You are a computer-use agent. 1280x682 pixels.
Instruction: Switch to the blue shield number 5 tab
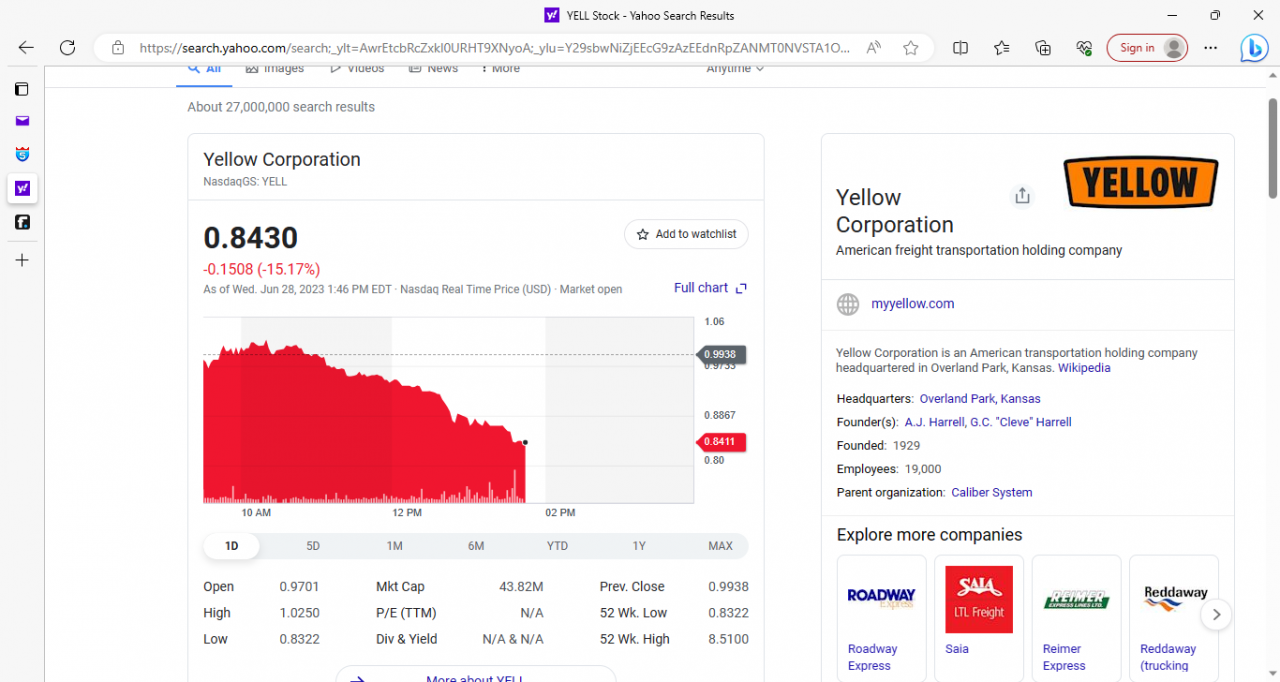(22, 154)
